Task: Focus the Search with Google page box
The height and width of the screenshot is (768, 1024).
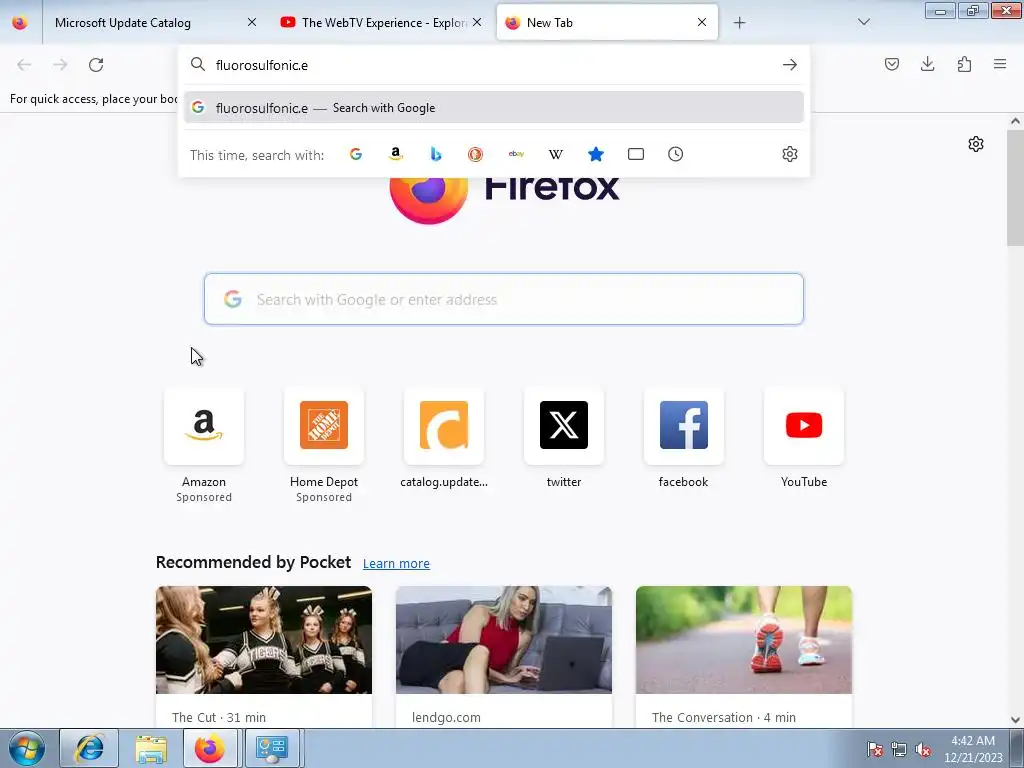Action: [504, 299]
